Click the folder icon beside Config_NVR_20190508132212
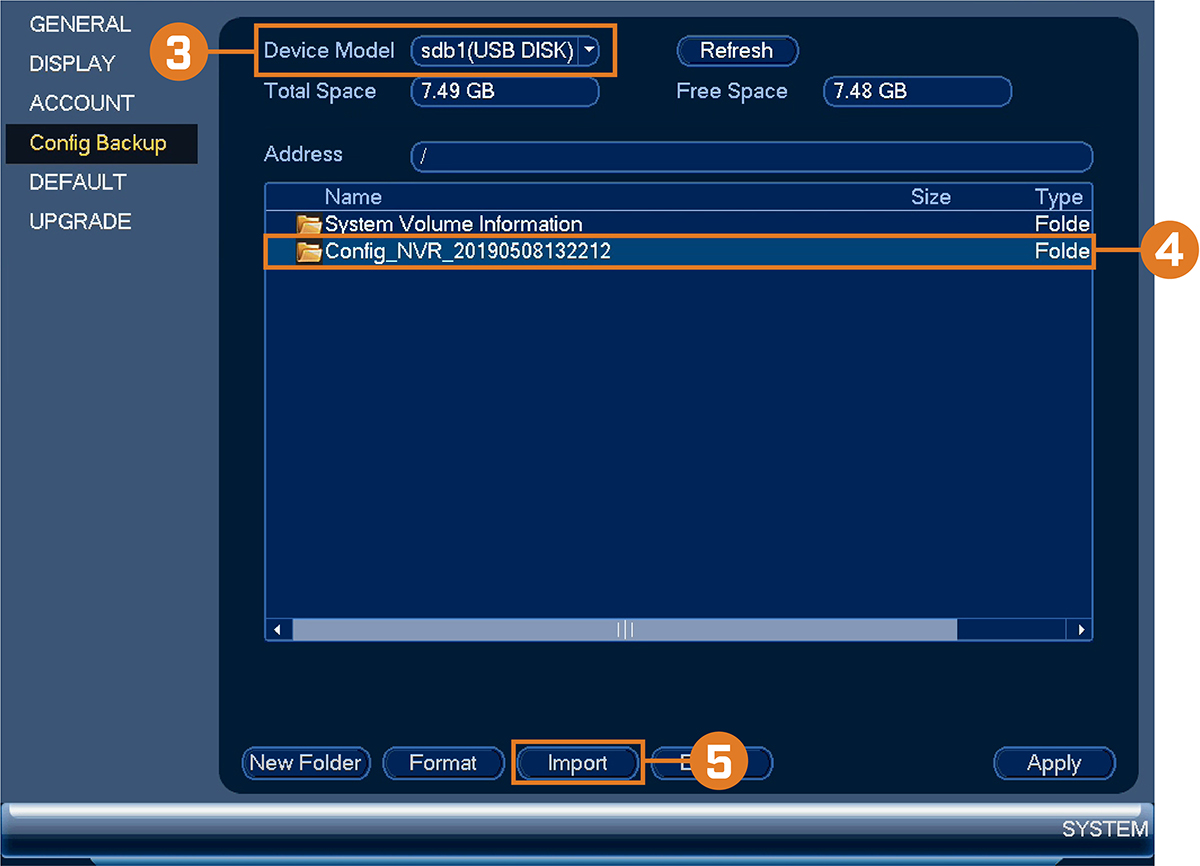This screenshot has height=866, width=1200. click(x=309, y=252)
